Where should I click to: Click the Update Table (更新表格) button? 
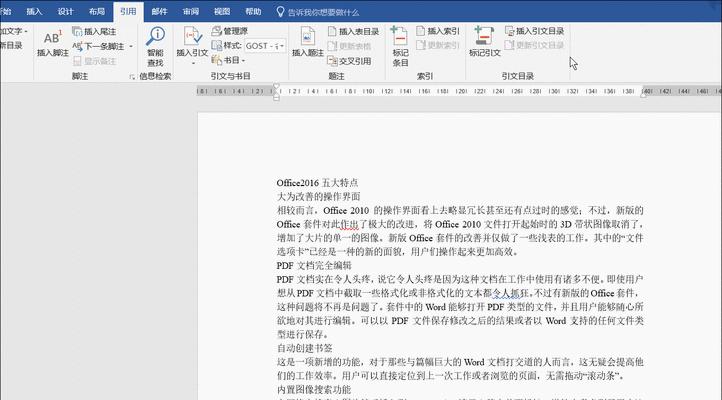tap(349, 46)
